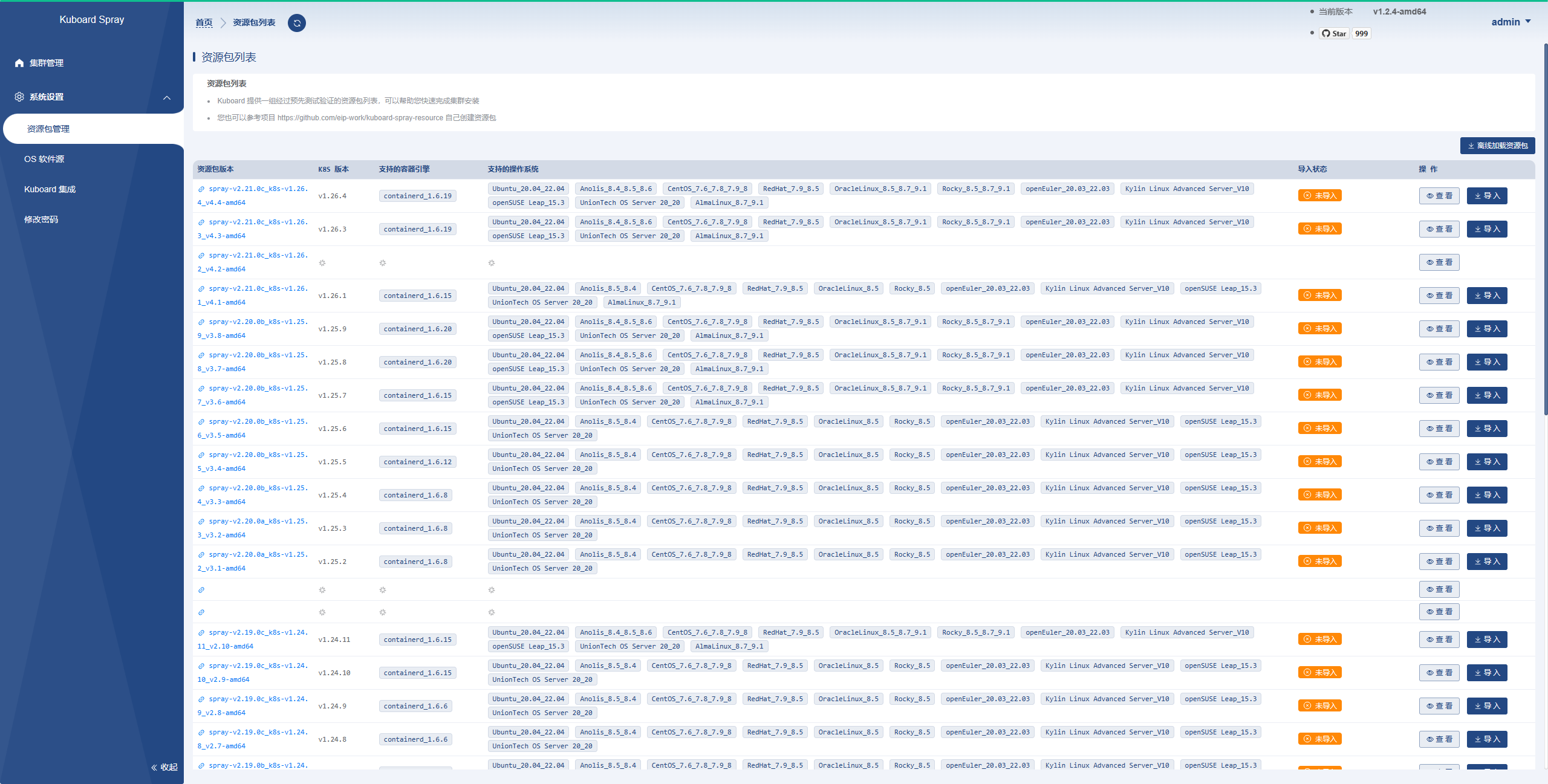Open the admin user dropdown

(x=1511, y=22)
